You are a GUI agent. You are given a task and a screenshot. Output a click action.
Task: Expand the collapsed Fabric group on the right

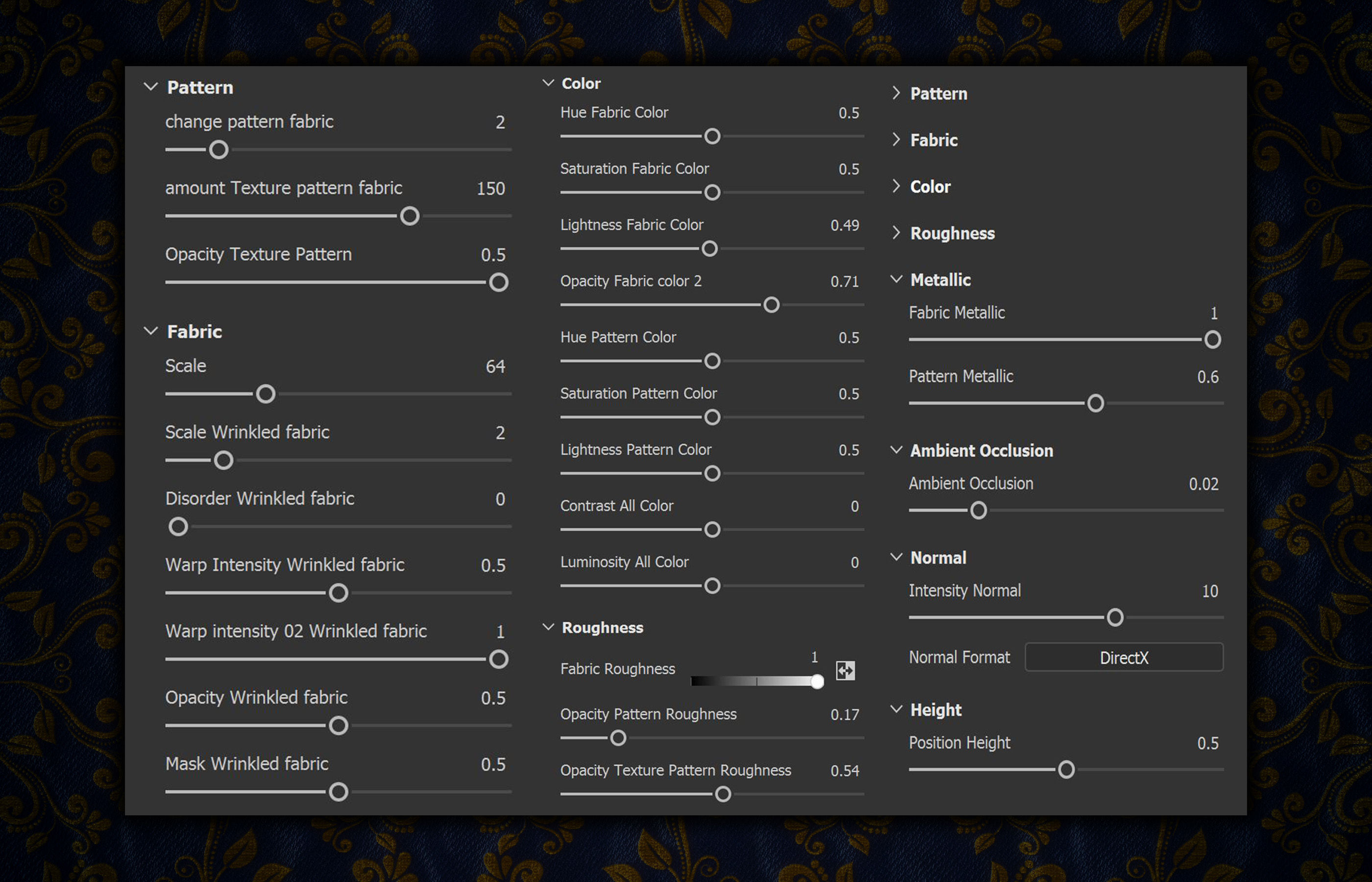[896, 139]
